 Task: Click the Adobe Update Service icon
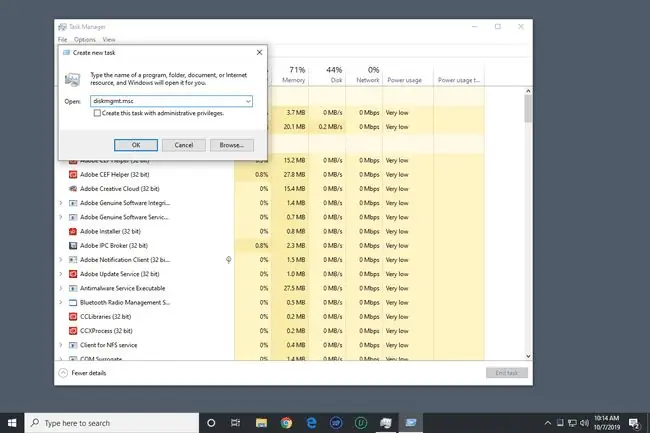pyautogui.click(x=73, y=274)
